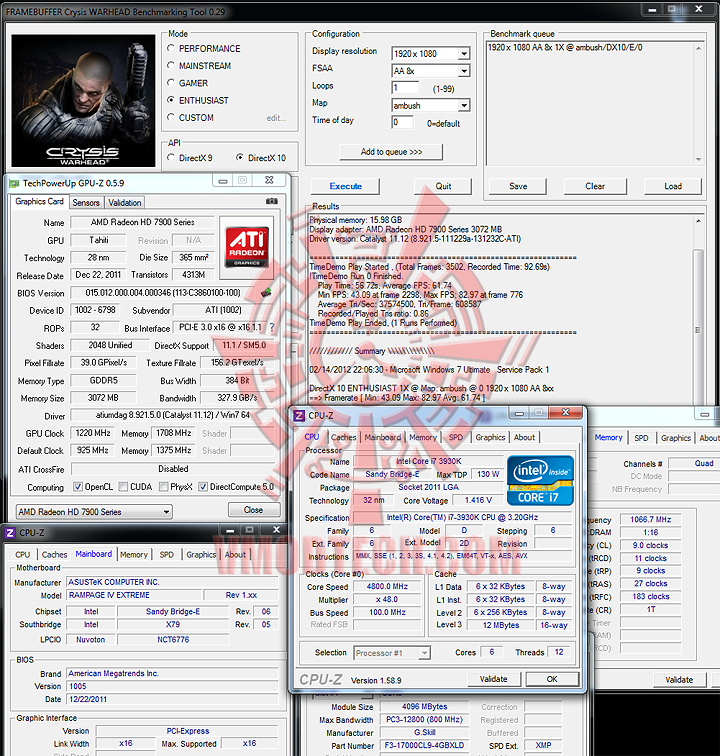Click the GPU-Z camera screenshot icon

[272, 201]
